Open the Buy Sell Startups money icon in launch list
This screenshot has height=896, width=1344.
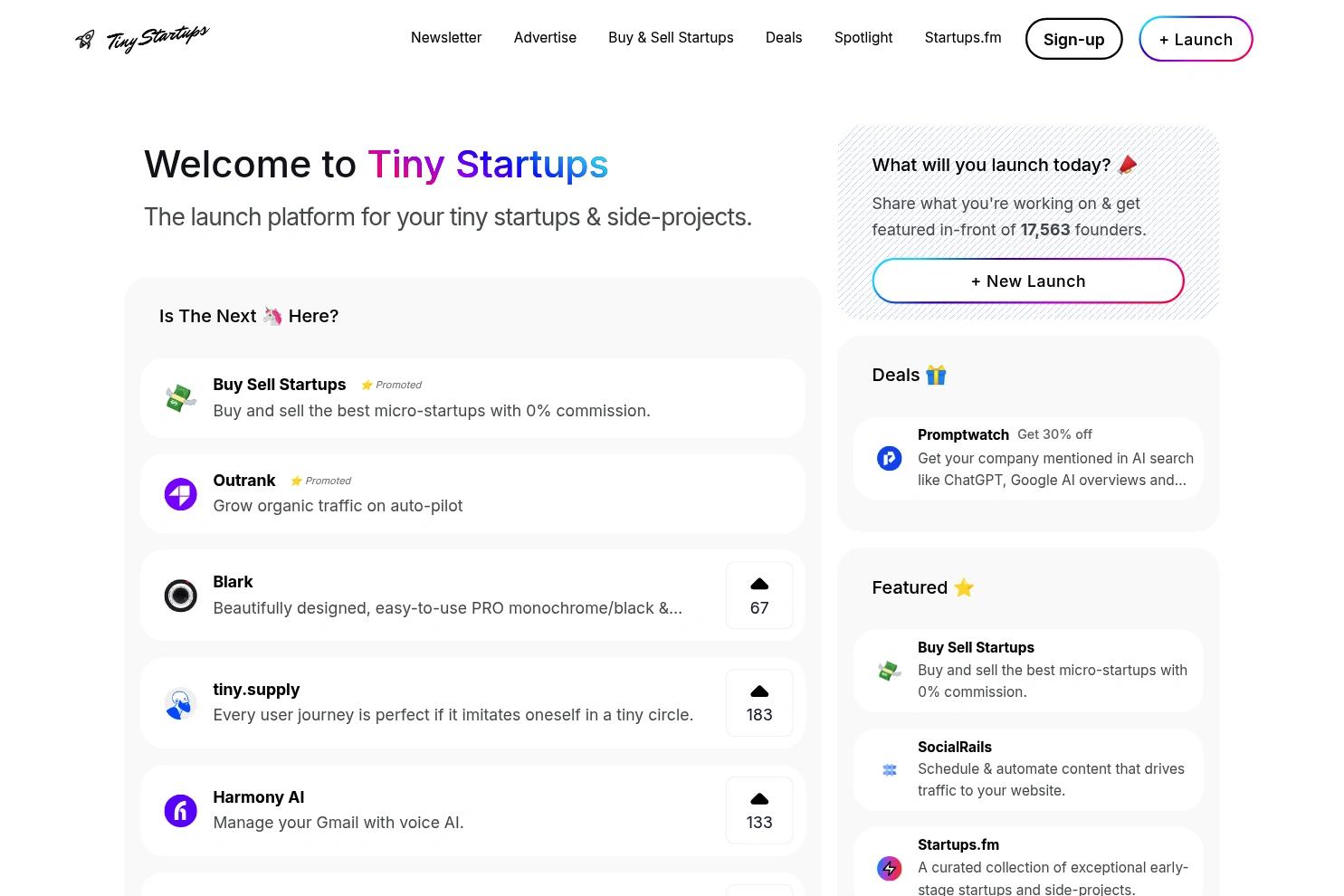tap(181, 398)
